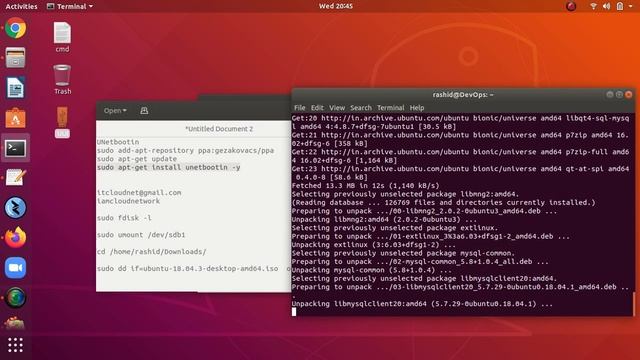Open the Terminal menu in the menubar
640x360 pixels.
point(391,108)
